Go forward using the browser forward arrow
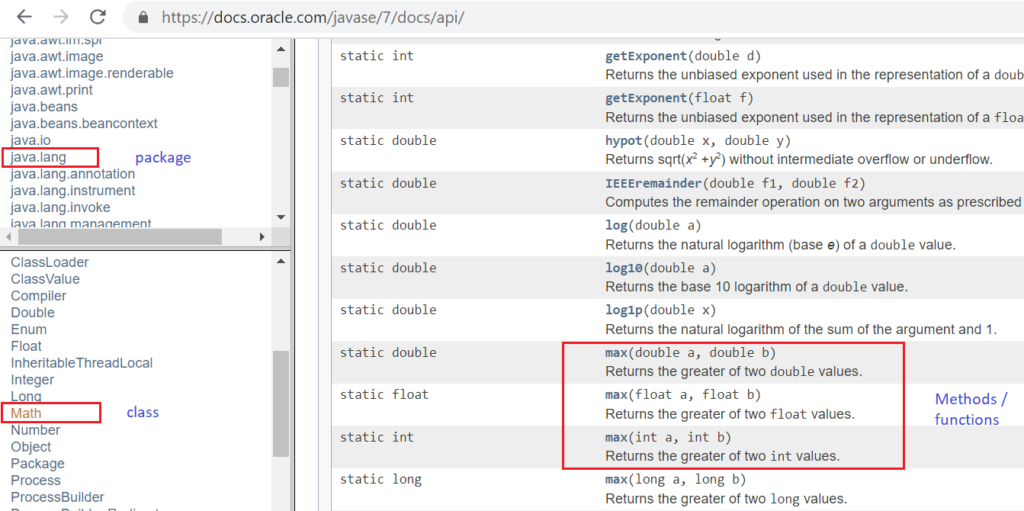1024x511 pixels. click(x=60, y=16)
